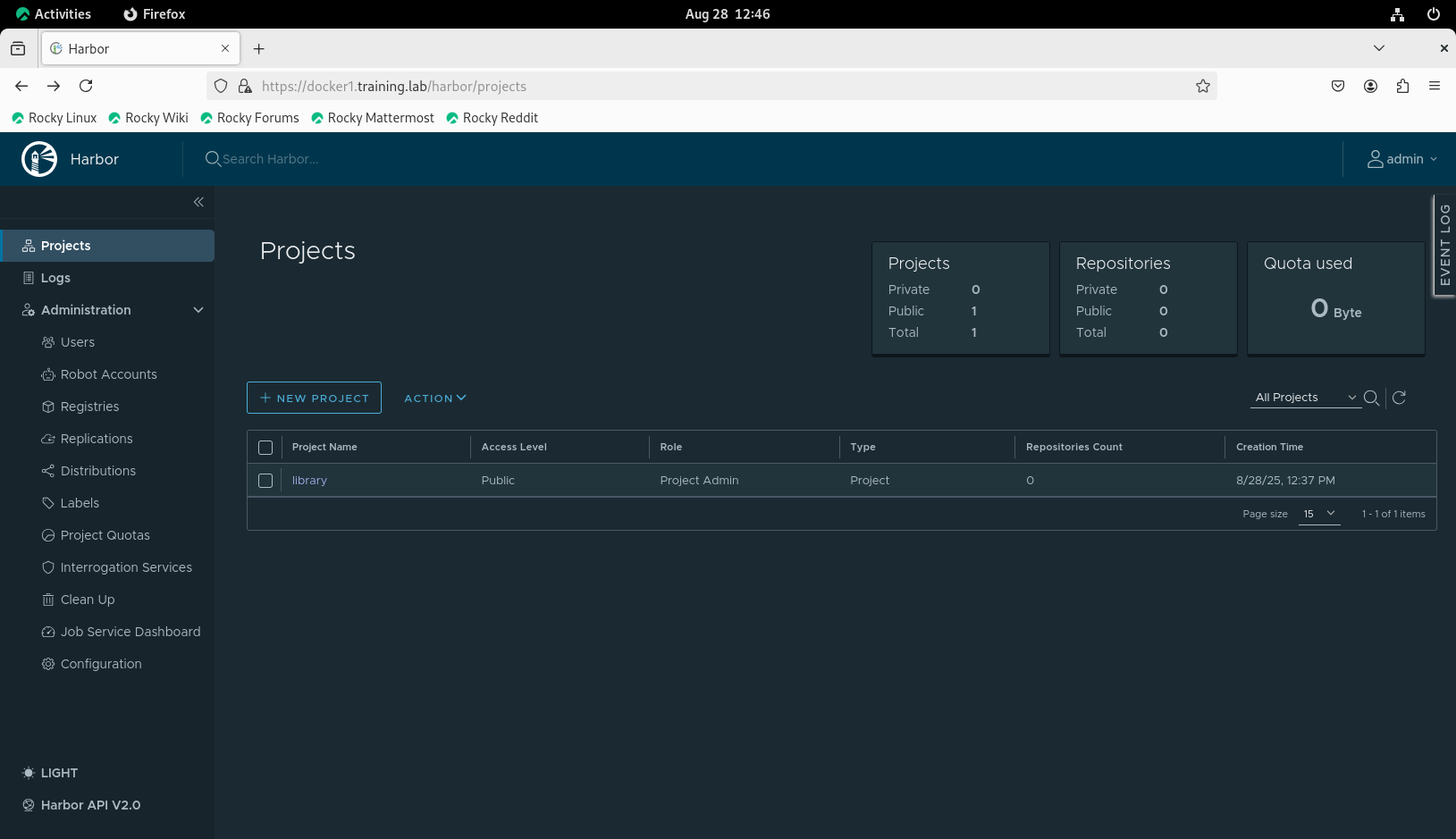Image resolution: width=1456 pixels, height=839 pixels.
Task: Click the NEW PROJECT button
Action: click(x=314, y=399)
